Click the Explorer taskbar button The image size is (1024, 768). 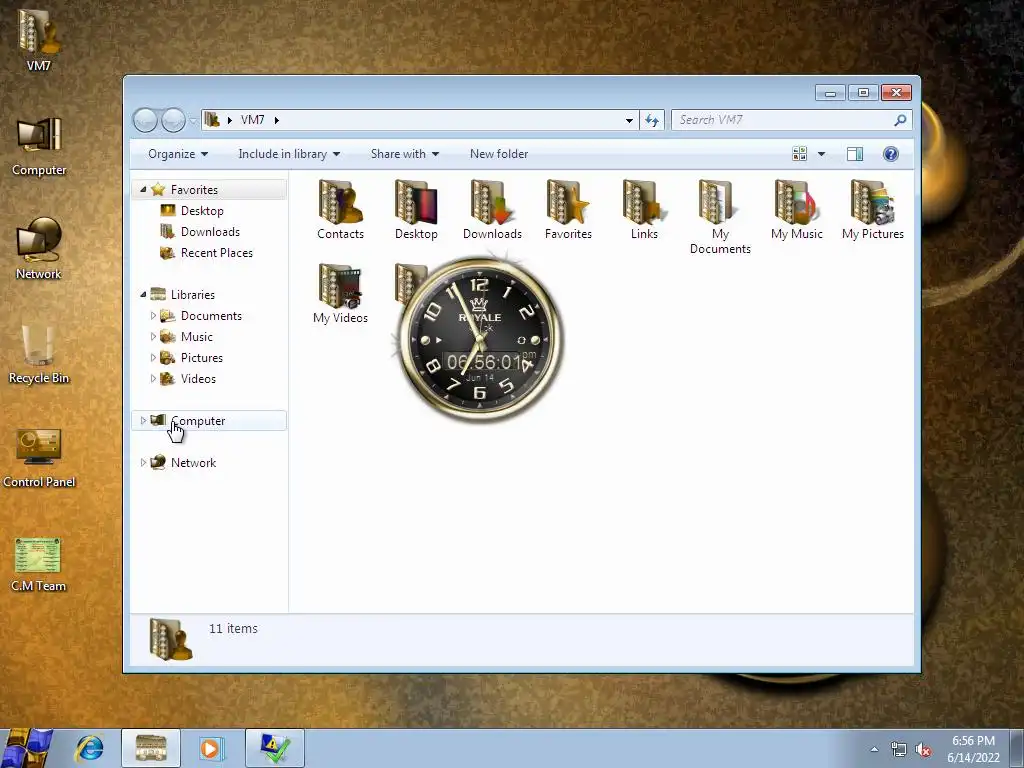(x=151, y=748)
